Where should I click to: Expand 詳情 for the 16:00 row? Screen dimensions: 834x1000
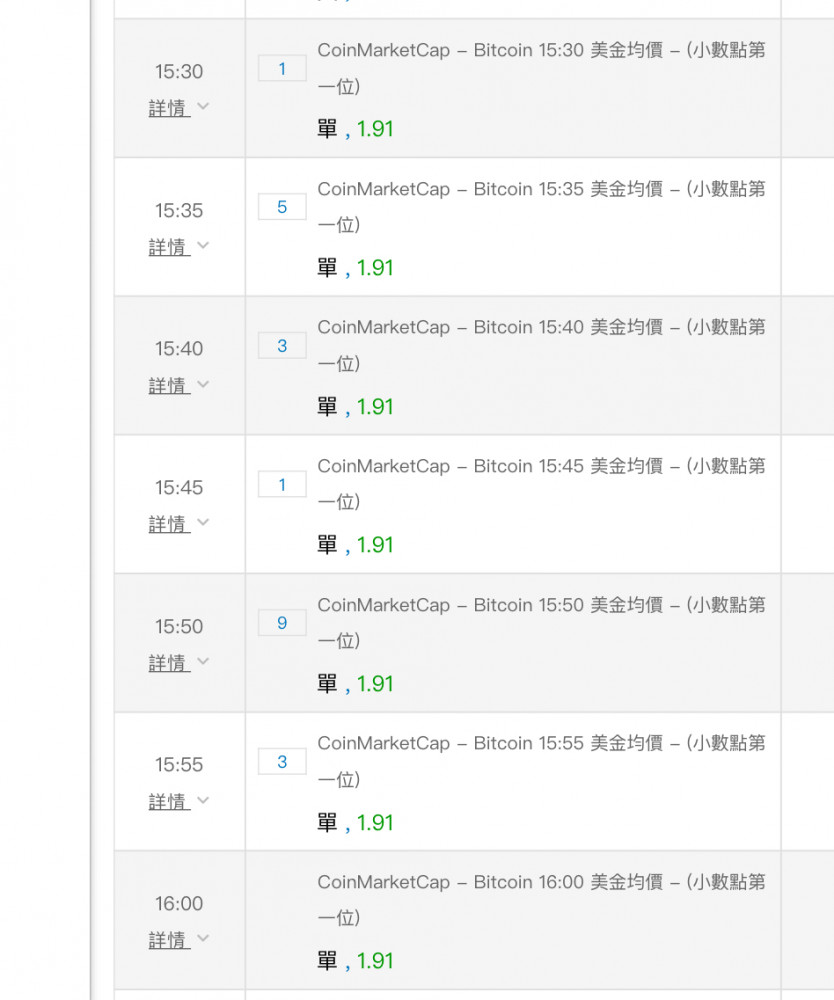coord(179,940)
